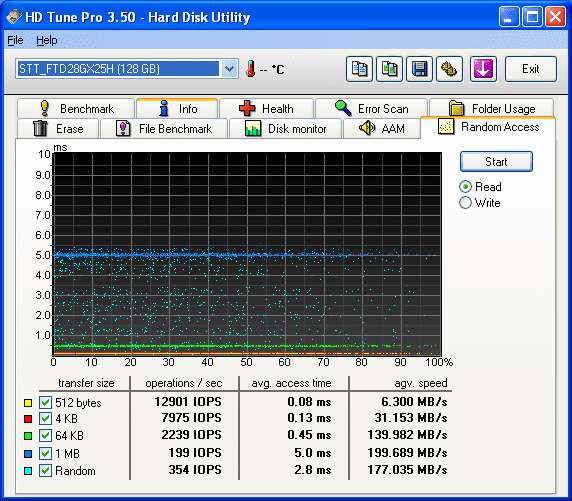Open the File menu
The height and width of the screenshot is (501, 572).
click(x=15, y=40)
